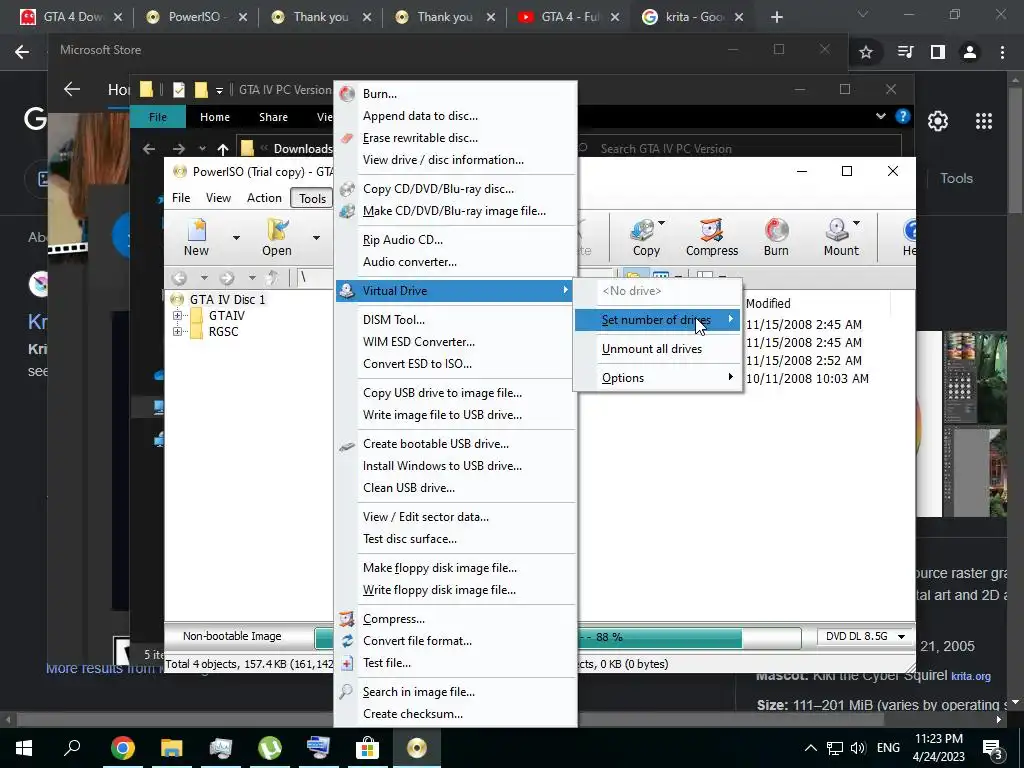The image size is (1024, 768).
Task: Expand the Set number of drives submenu
Action: tap(657, 320)
